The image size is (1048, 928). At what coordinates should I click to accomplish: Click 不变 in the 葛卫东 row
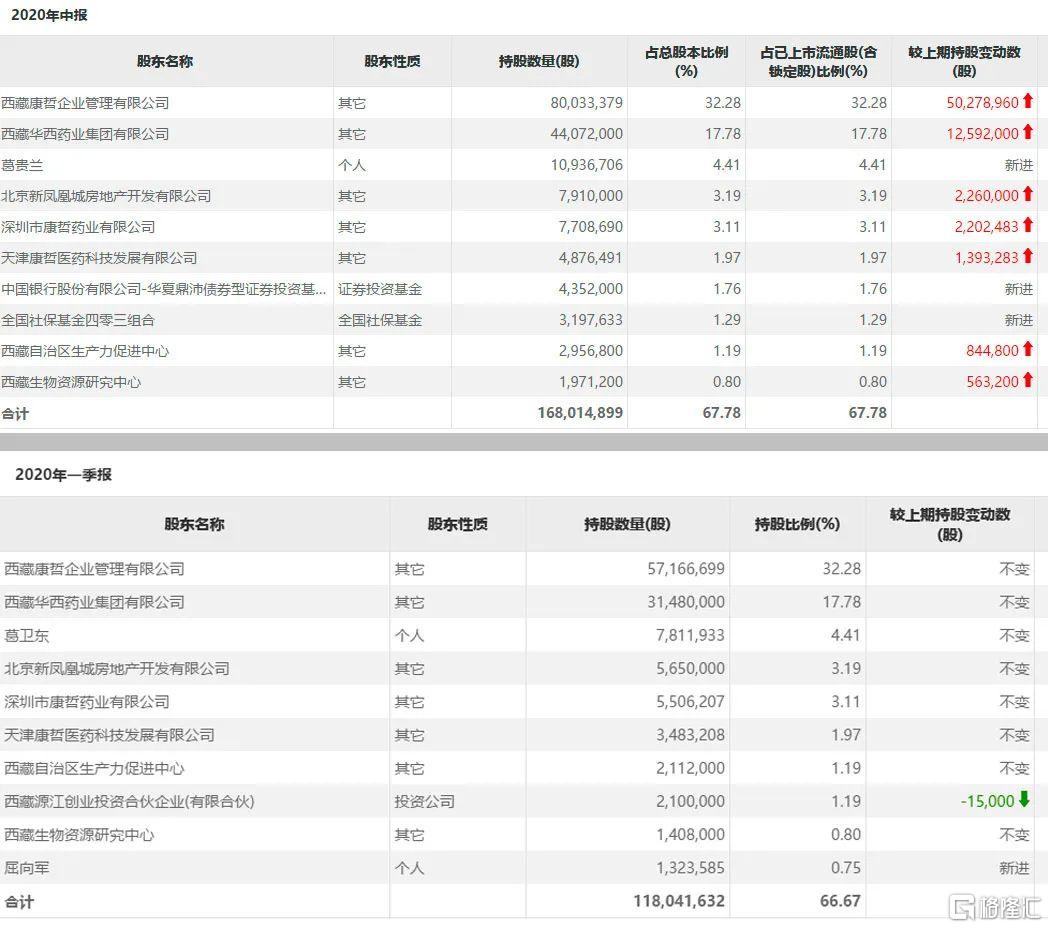tap(1014, 635)
